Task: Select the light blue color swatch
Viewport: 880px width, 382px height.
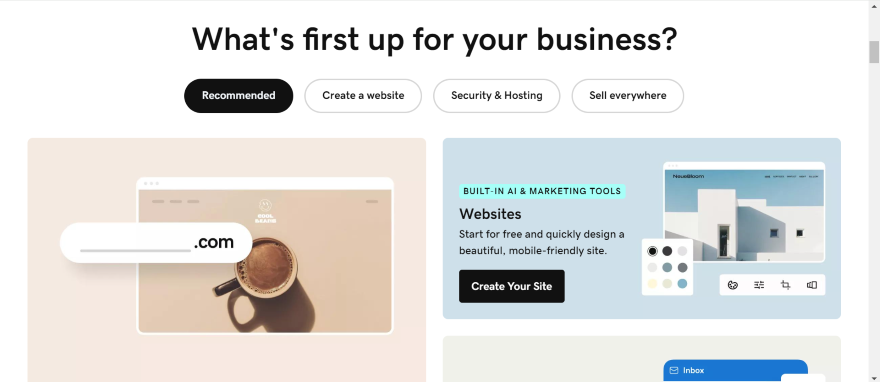Action: tap(682, 284)
